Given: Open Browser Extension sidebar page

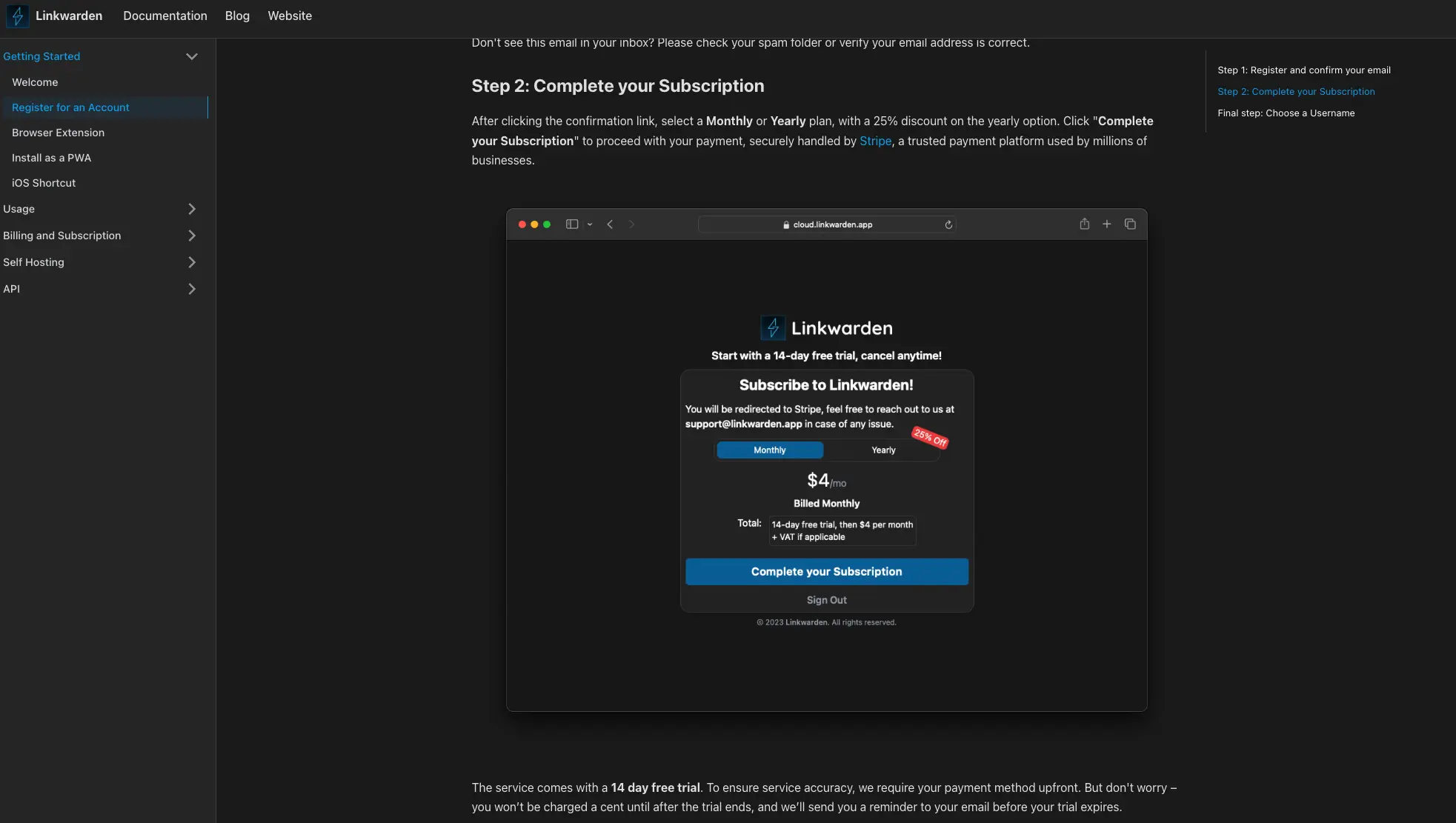Looking at the screenshot, I should coord(58,133).
